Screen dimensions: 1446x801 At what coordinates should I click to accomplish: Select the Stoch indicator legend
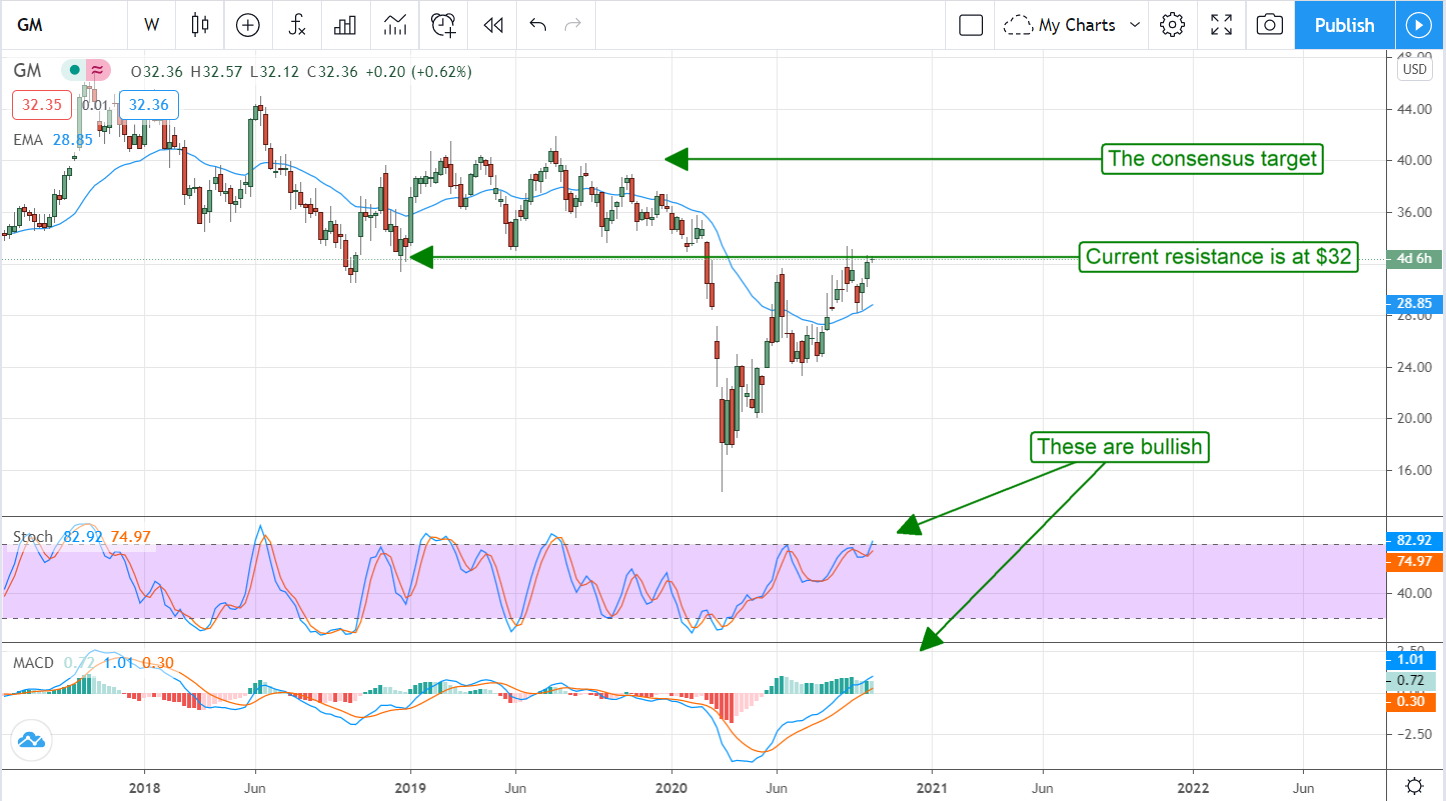coord(32,537)
